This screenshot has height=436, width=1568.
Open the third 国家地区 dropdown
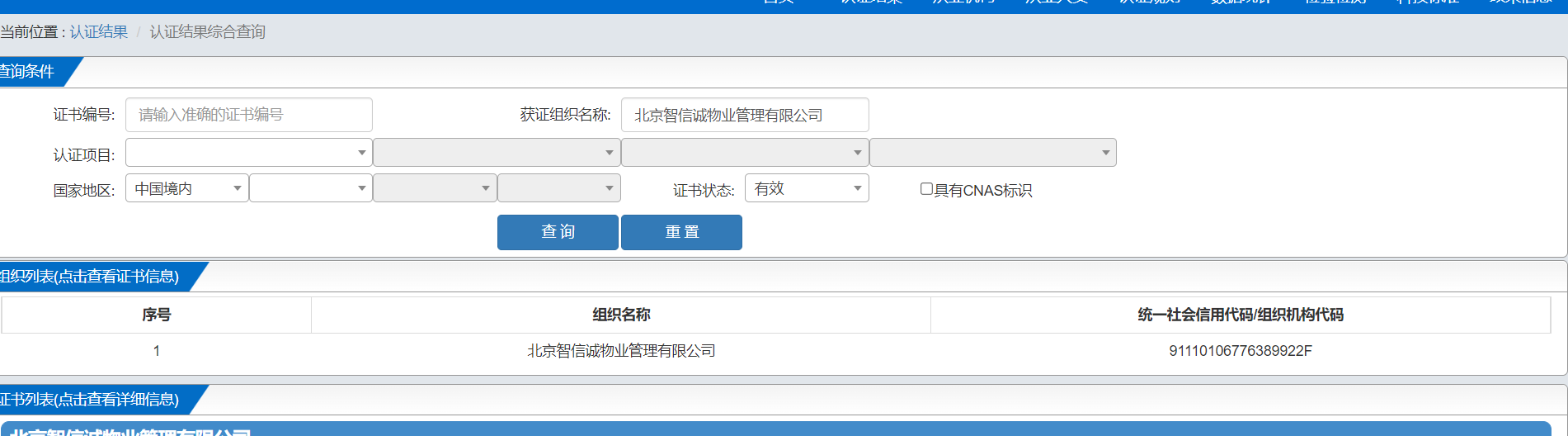coord(435,188)
